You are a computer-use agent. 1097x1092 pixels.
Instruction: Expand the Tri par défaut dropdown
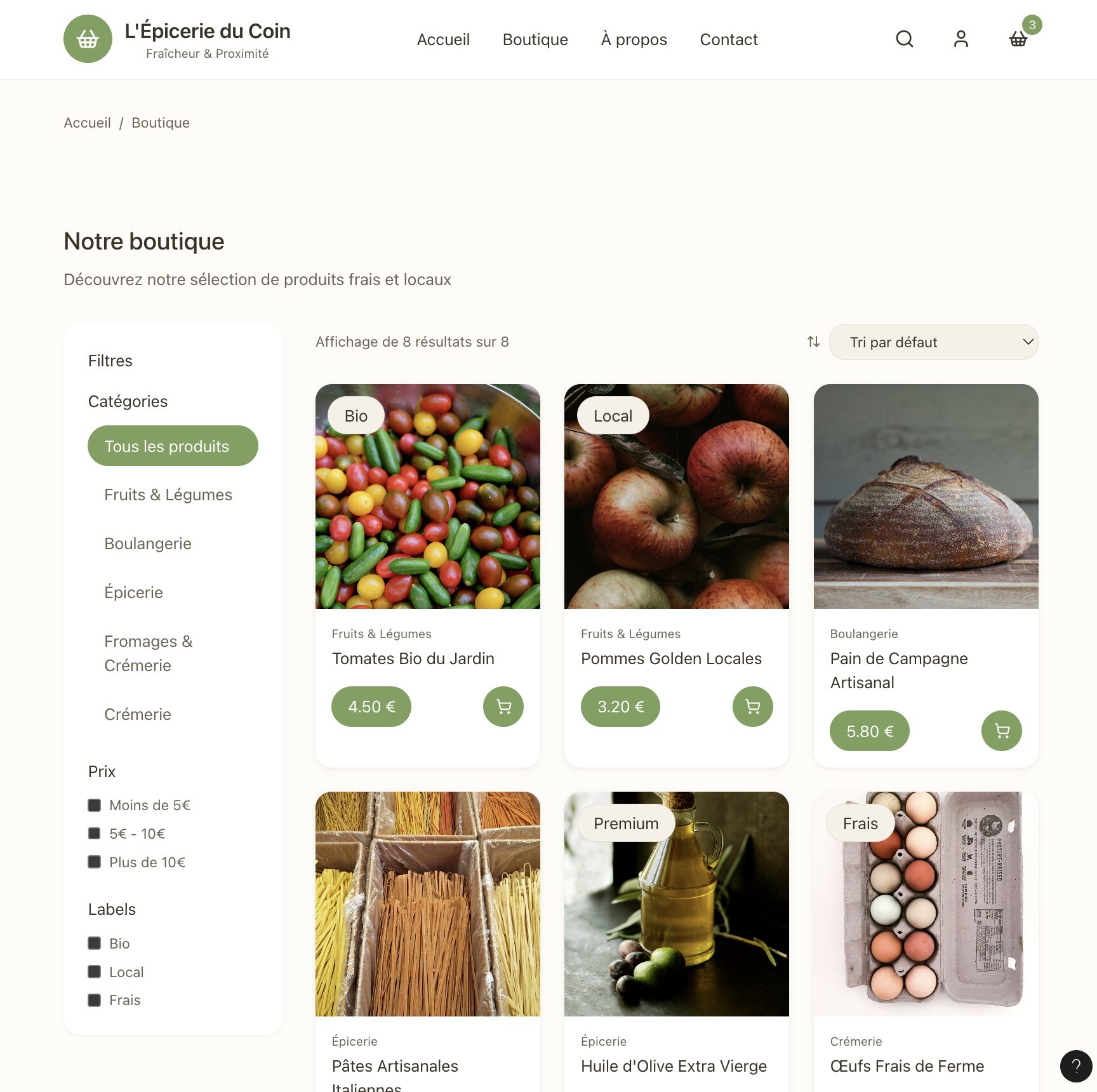(x=934, y=342)
